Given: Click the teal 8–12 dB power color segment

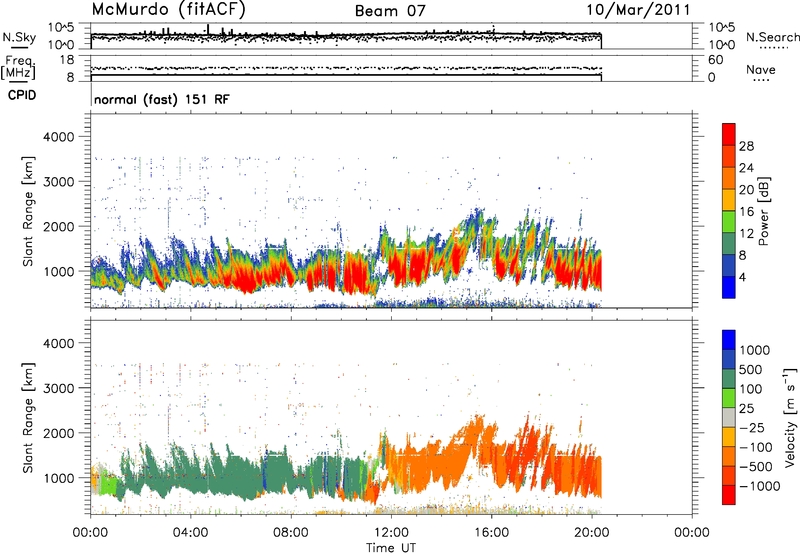Looking at the screenshot, I should tap(729, 244).
